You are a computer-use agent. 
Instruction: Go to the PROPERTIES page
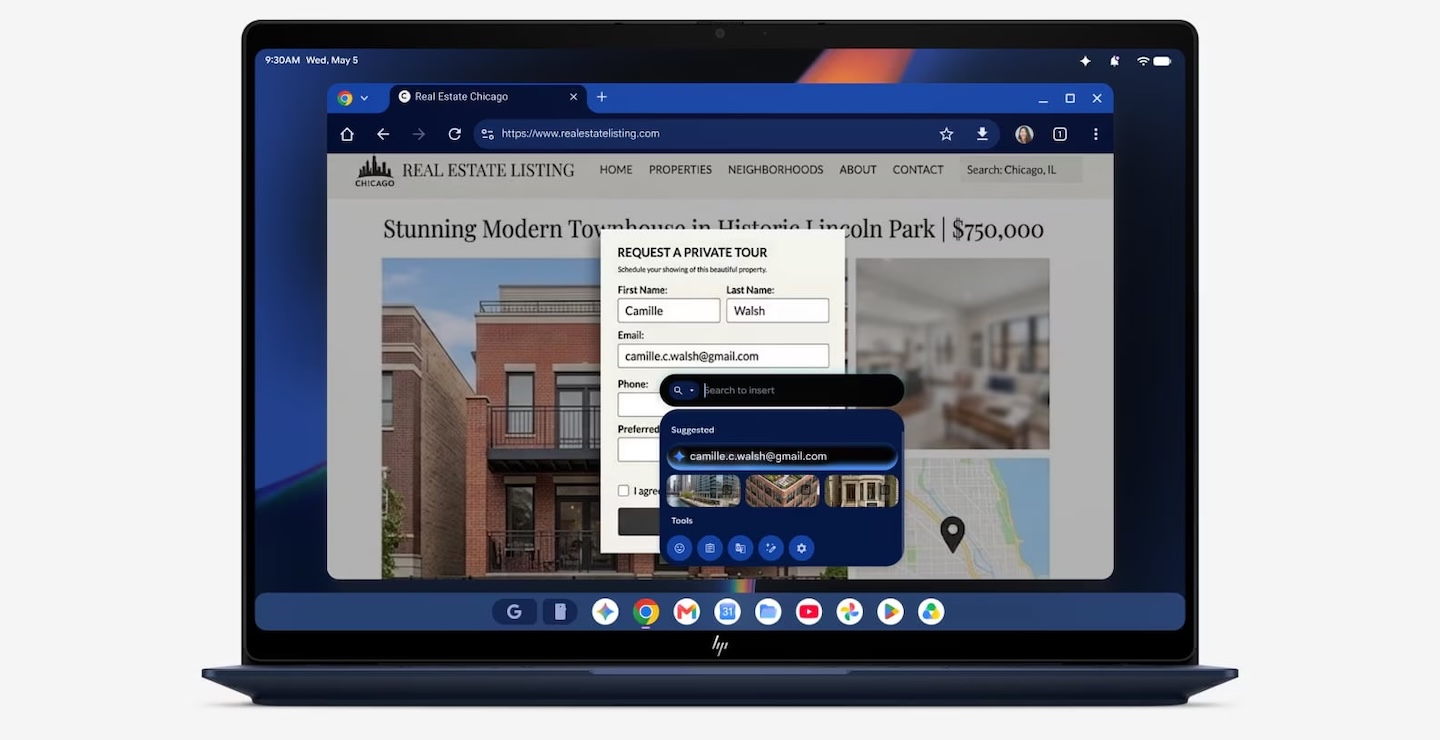(x=680, y=170)
